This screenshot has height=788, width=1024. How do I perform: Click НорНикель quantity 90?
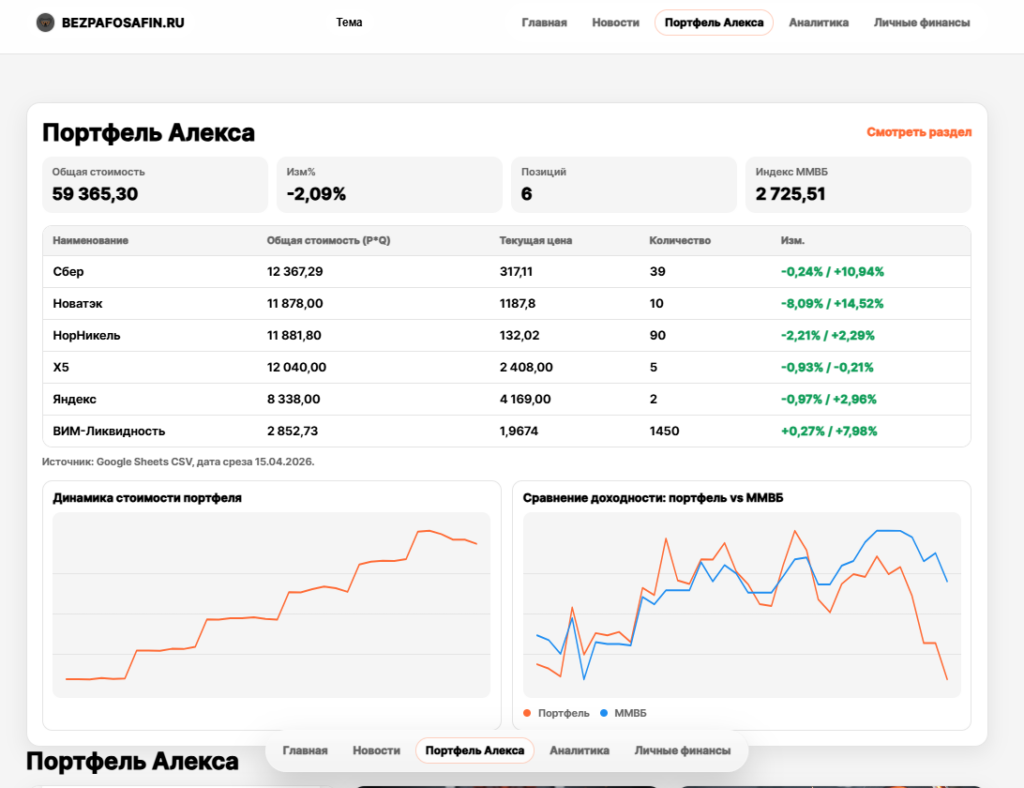657,336
